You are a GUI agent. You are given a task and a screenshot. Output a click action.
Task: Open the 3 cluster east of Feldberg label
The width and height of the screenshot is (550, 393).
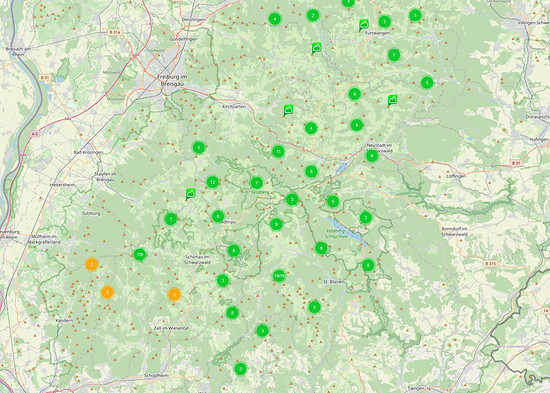(x=292, y=199)
